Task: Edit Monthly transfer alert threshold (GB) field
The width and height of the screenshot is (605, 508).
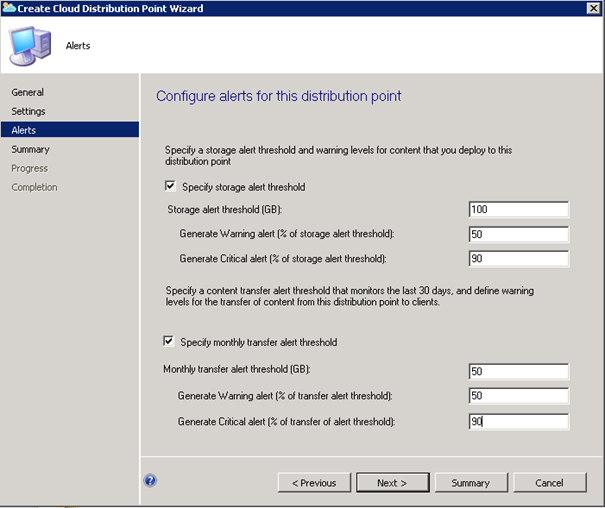Action: coord(518,371)
